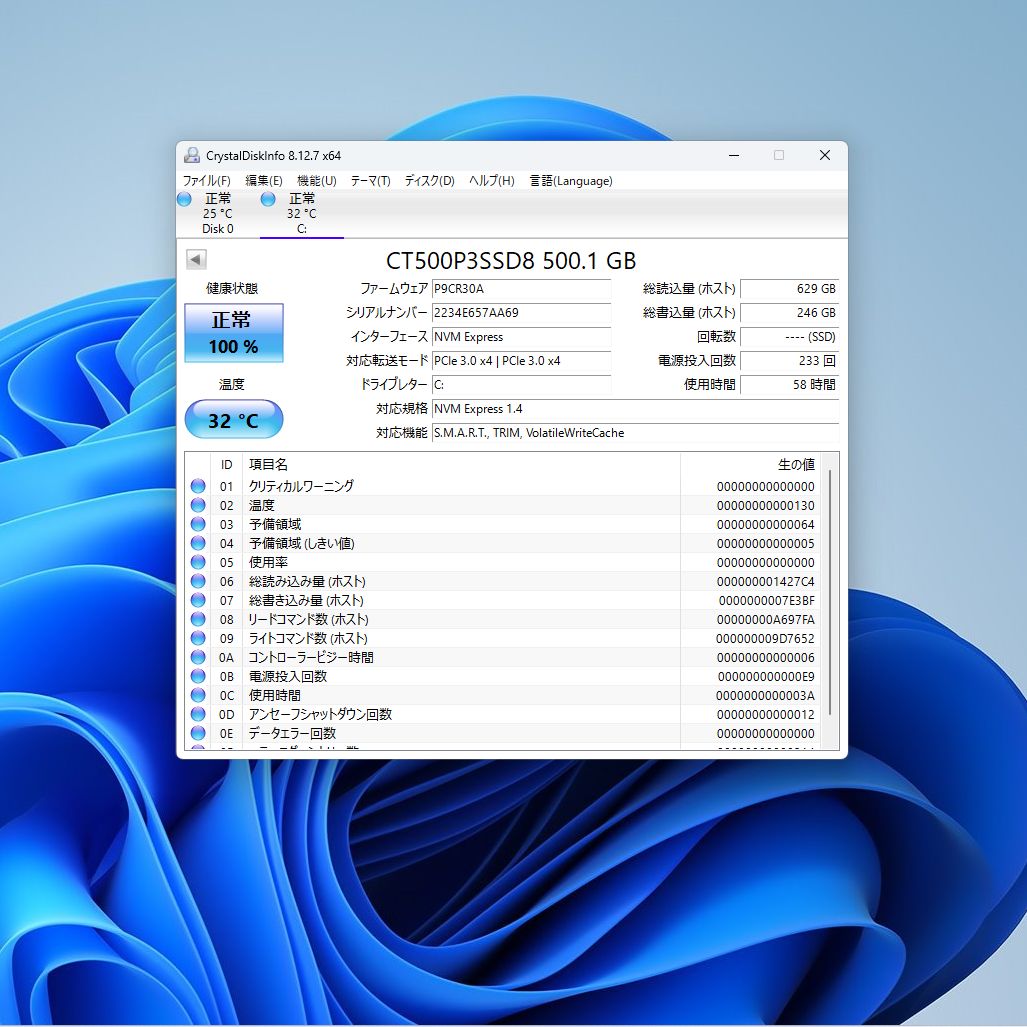This screenshot has height=1027, width=1027.
Task: Click the 健康状態 label
Action: (232, 288)
